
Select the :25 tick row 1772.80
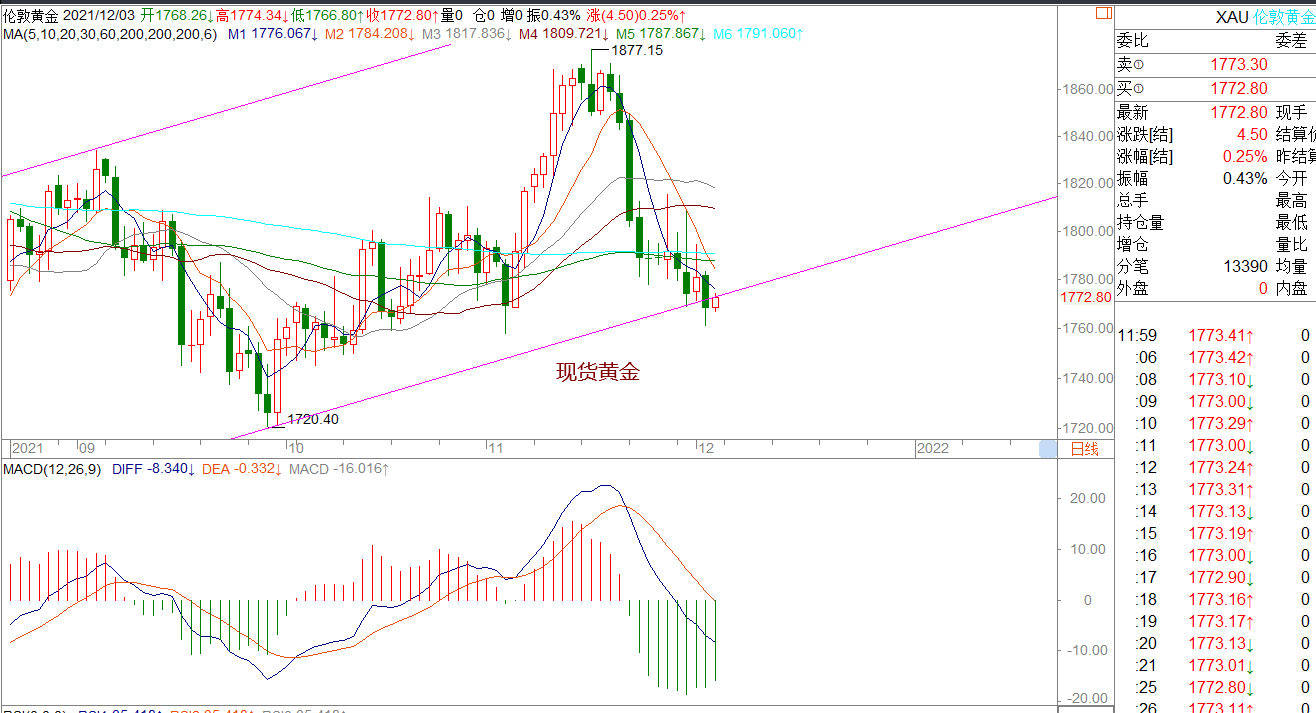[x=1216, y=687]
